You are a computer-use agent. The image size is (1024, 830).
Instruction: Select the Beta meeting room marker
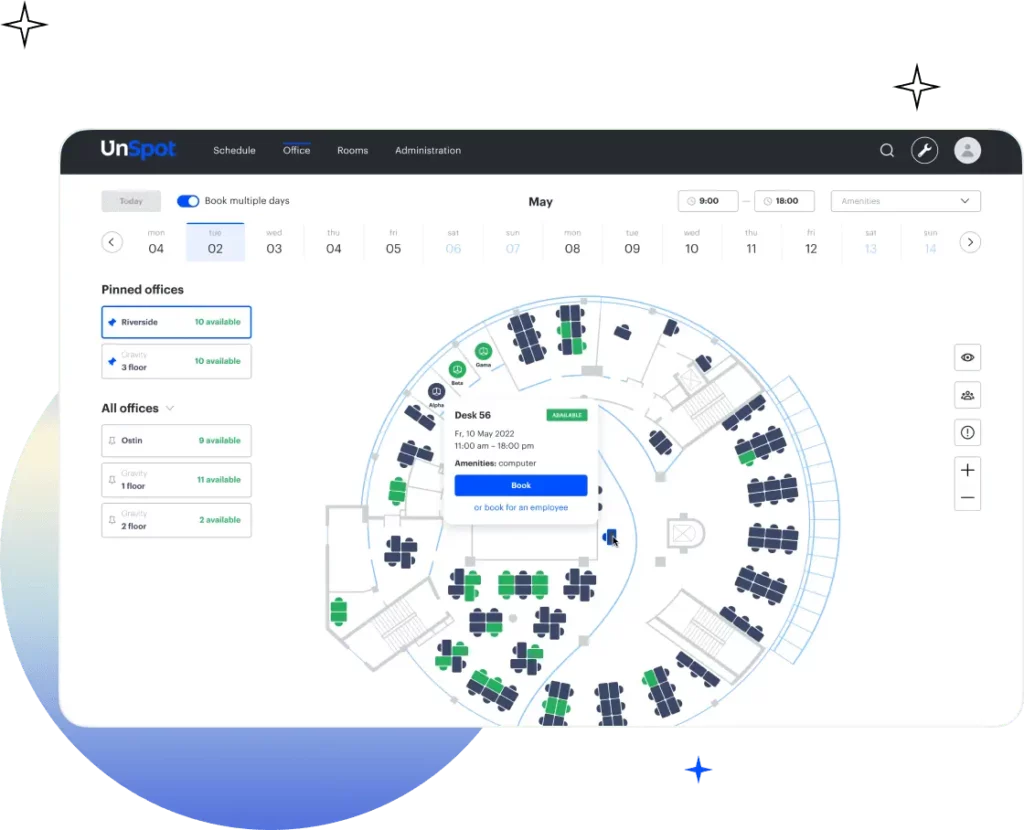457,370
